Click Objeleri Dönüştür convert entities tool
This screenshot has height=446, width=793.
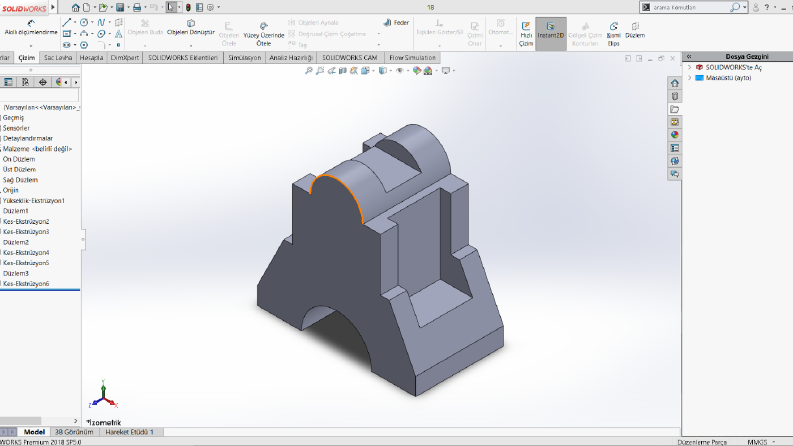click(191, 28)
